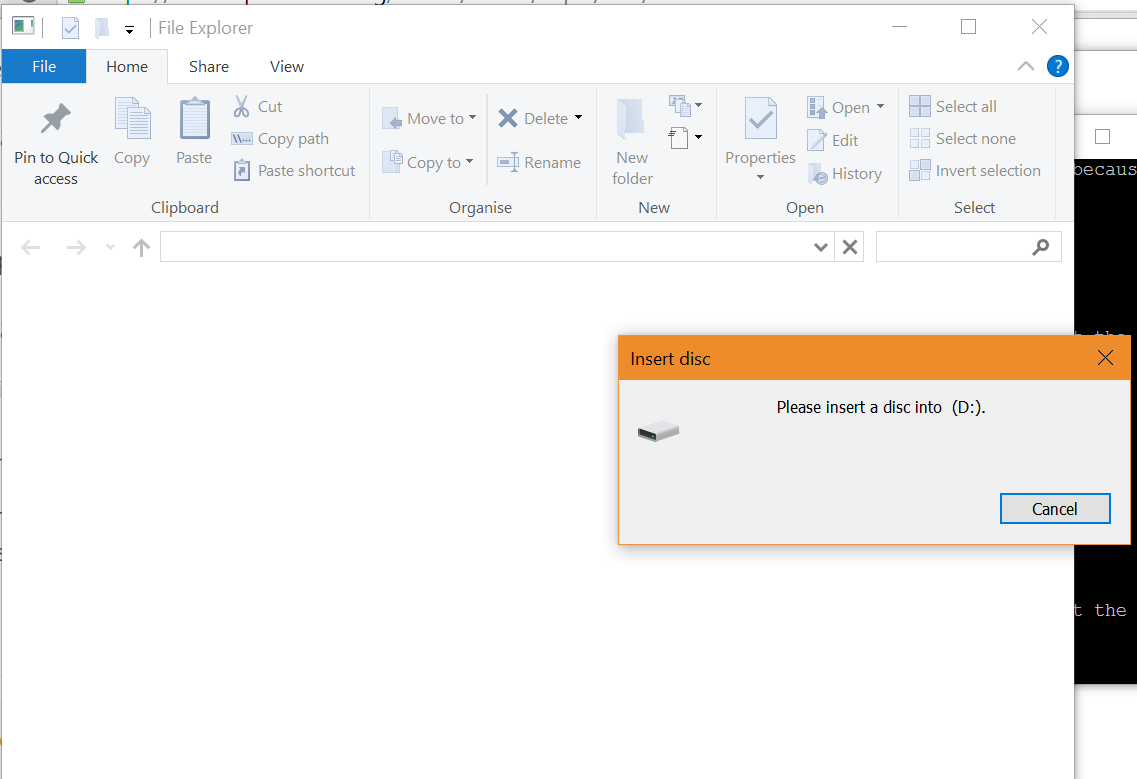Open Properties using the checkmark icon
Image resolution: width=1137 pixels, height=779 pixels.
click(760, 119)
